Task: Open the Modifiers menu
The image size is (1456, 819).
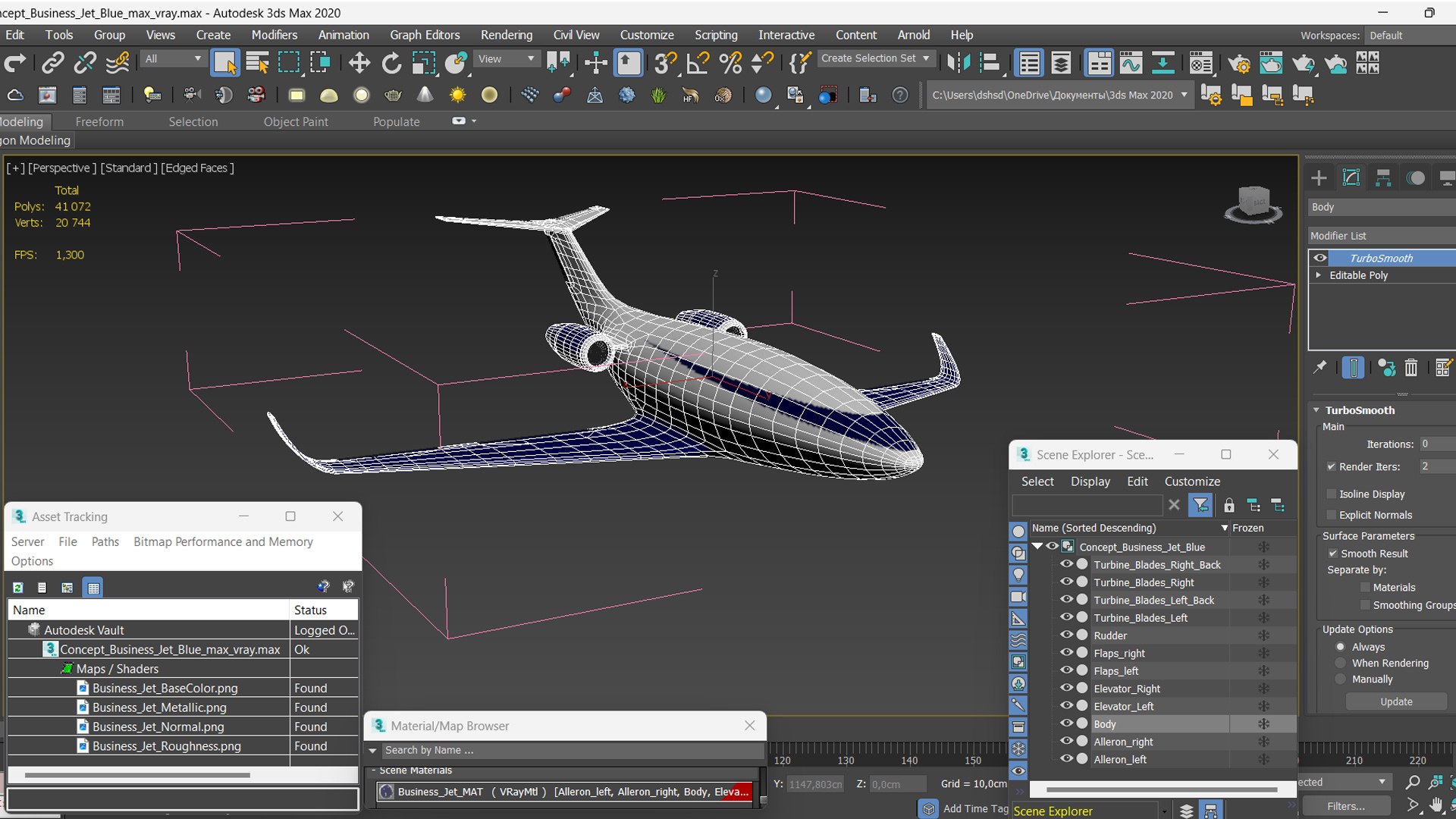Action: 274,35
